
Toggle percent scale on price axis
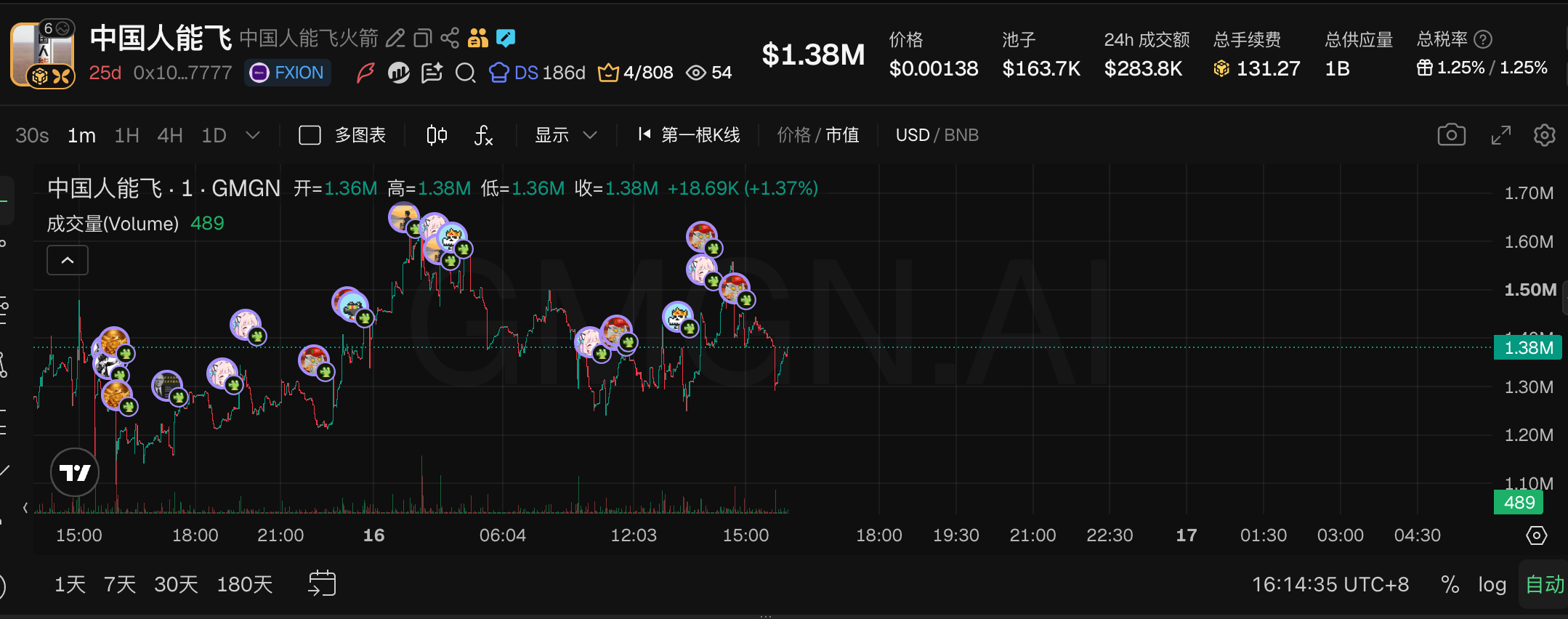[1450, 584]
